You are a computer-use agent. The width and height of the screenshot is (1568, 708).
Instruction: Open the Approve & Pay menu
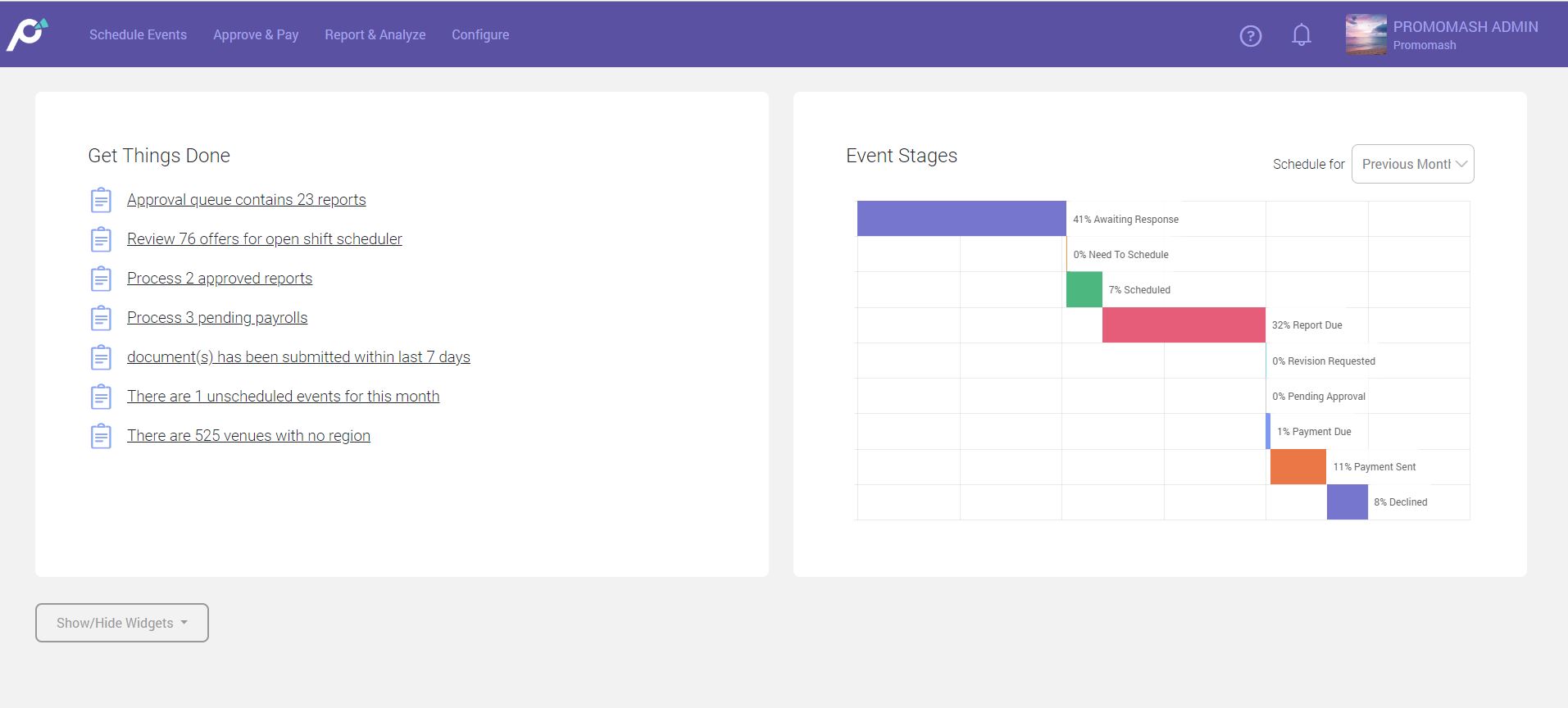click(256, 34)
